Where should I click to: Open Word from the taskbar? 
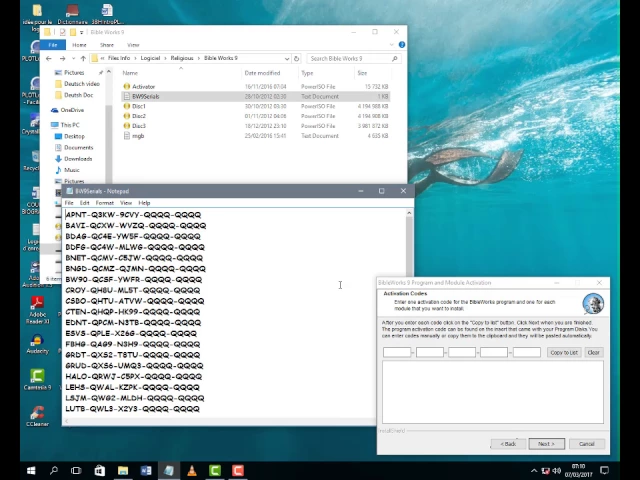pyautogui.click(x=146, y=471)
